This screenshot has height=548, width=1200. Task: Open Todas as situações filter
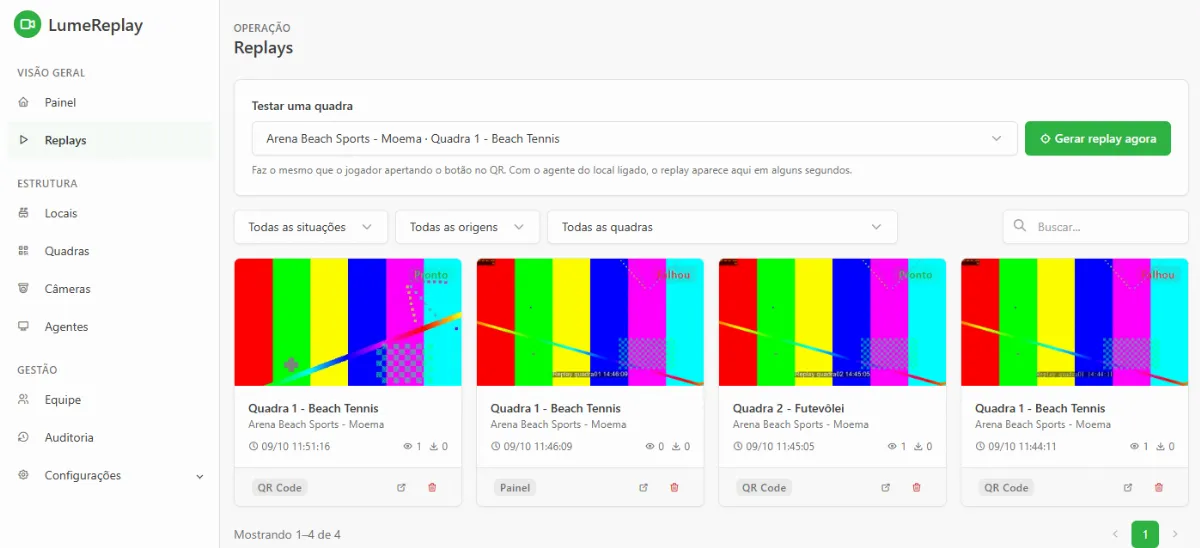(x=310, y=227)
